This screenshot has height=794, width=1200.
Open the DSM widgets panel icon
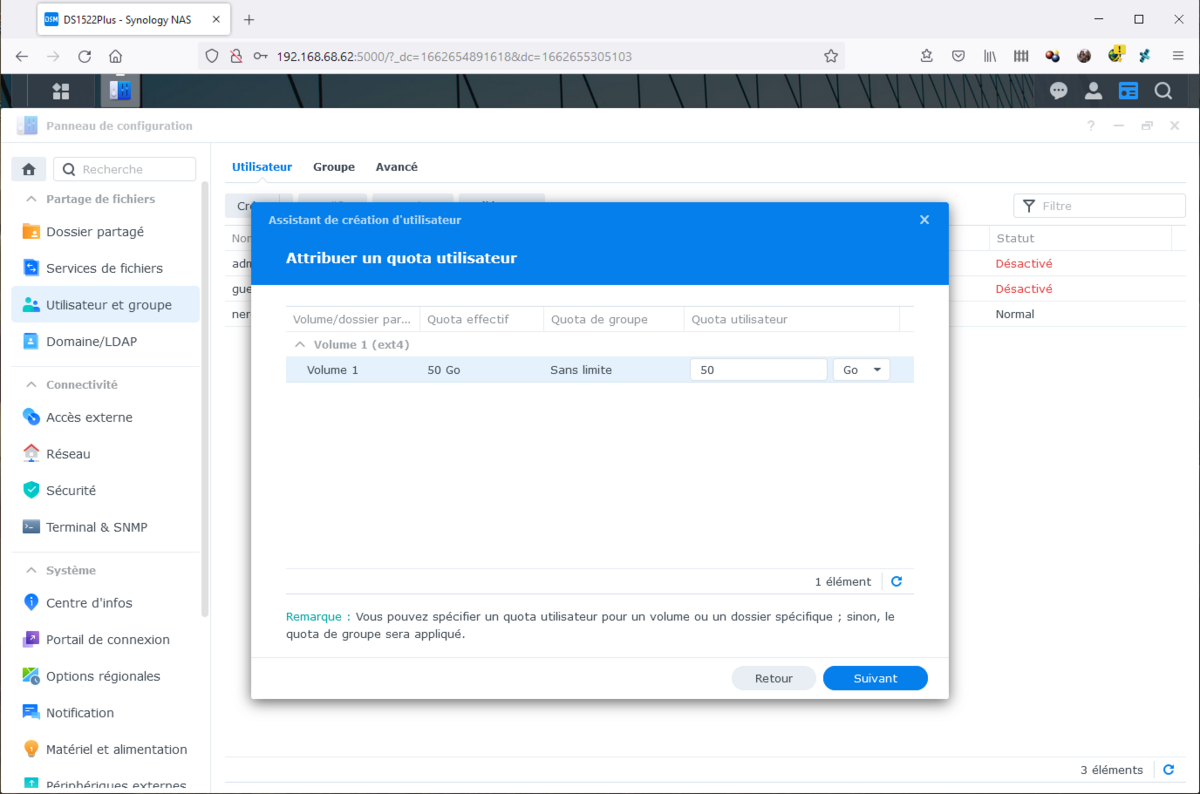1128,91
